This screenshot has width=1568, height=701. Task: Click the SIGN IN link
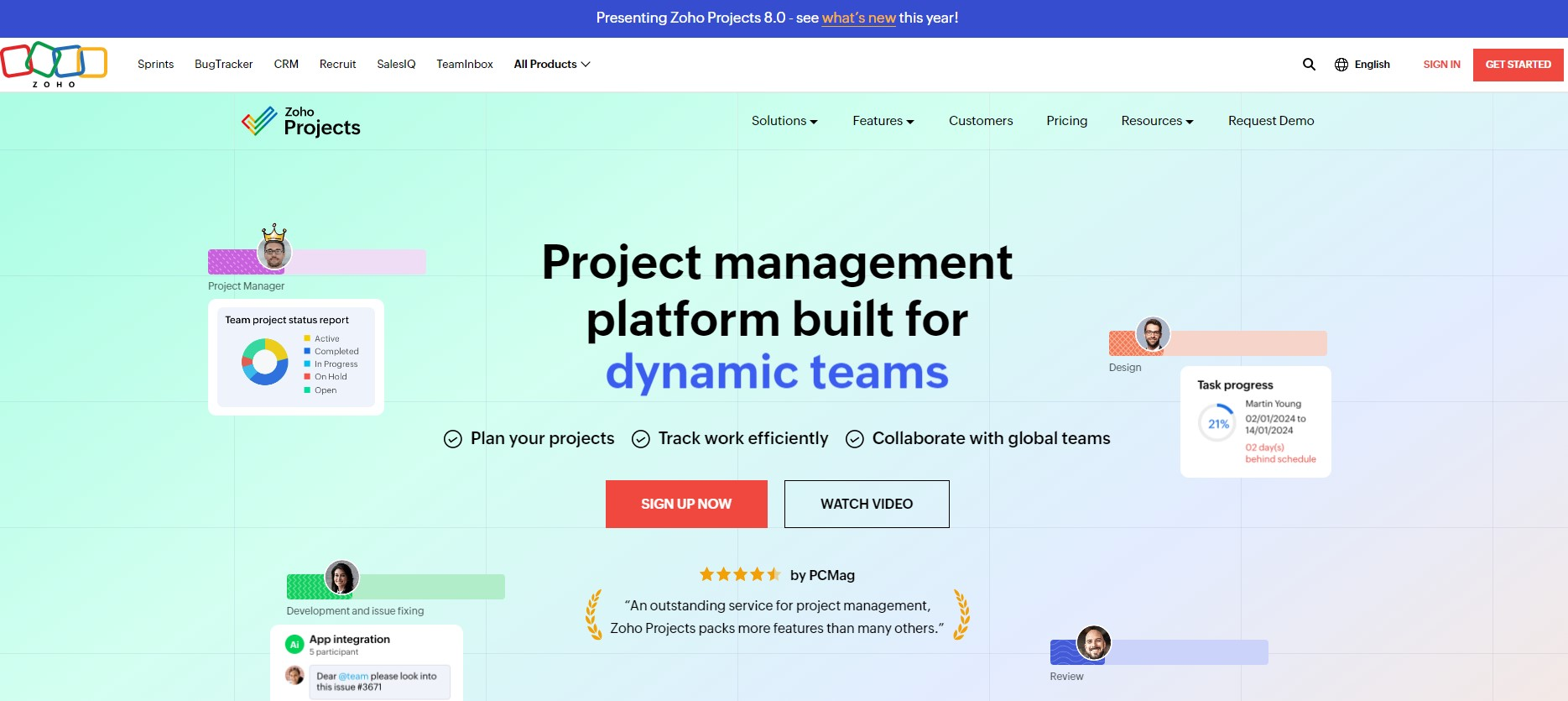1441,65
